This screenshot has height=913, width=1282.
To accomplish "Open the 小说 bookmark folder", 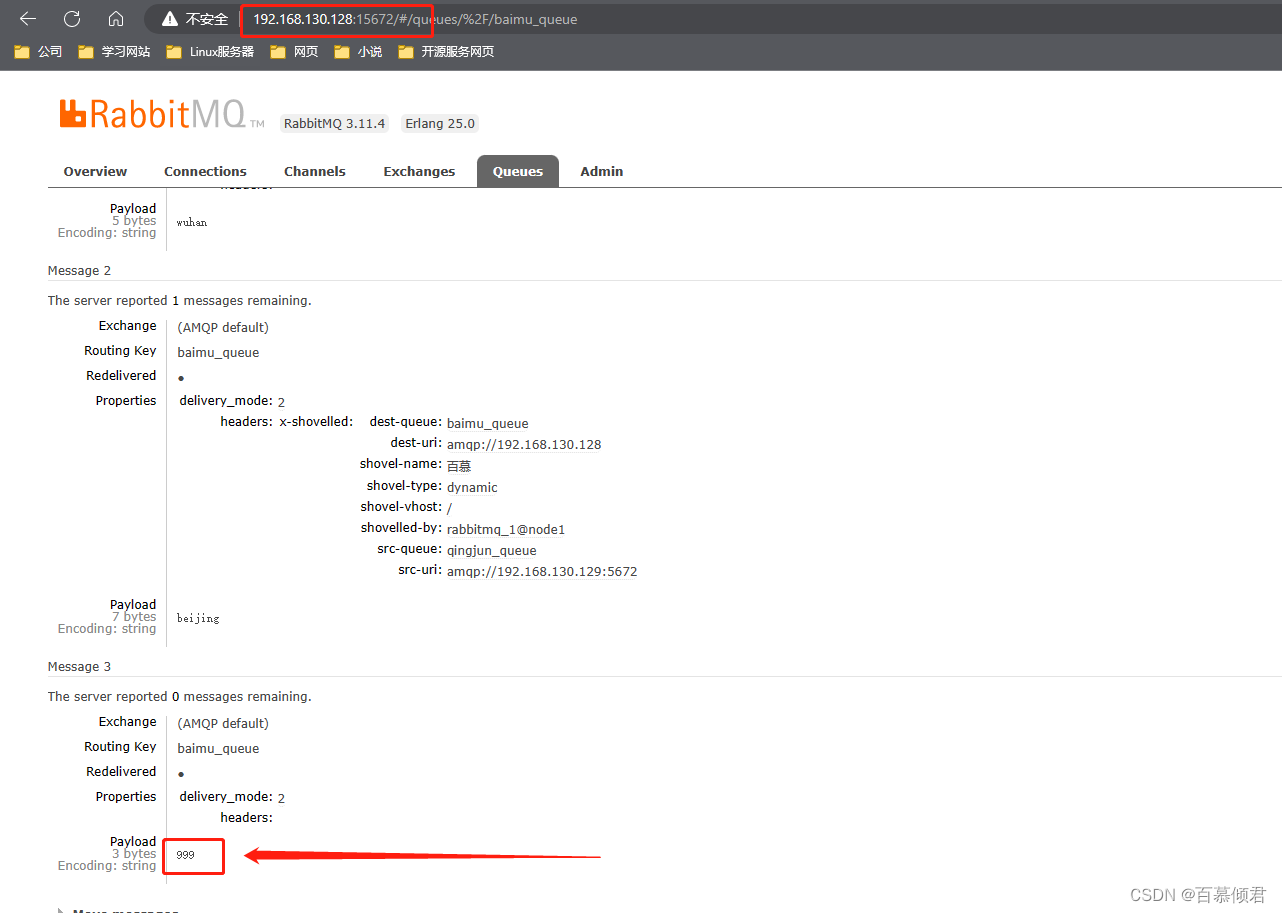I will coord(358,52).
